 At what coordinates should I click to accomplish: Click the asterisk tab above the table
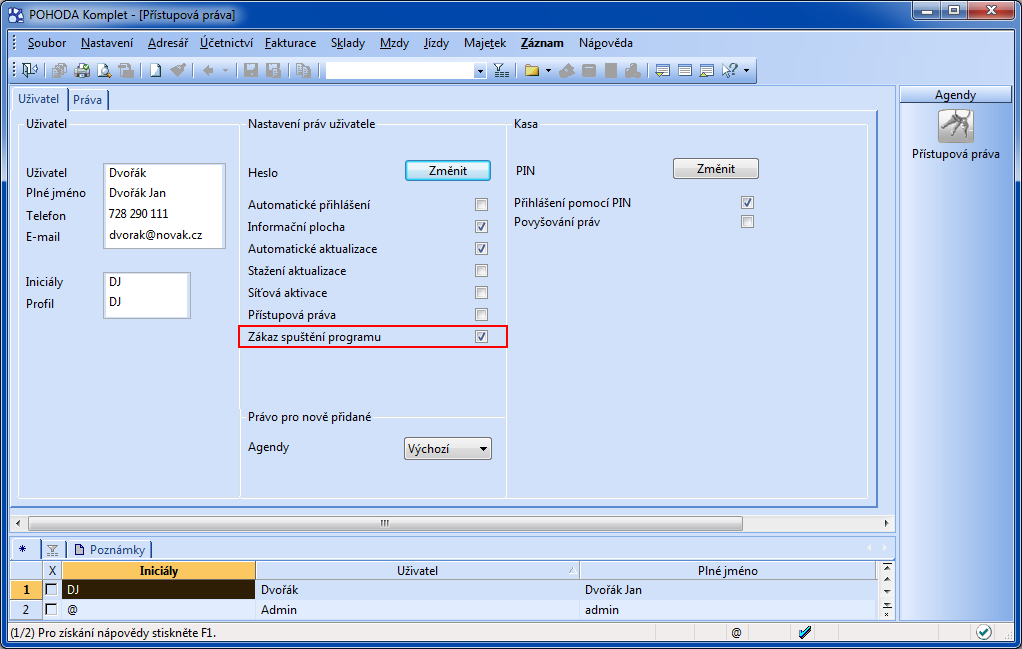coord(23,549)
